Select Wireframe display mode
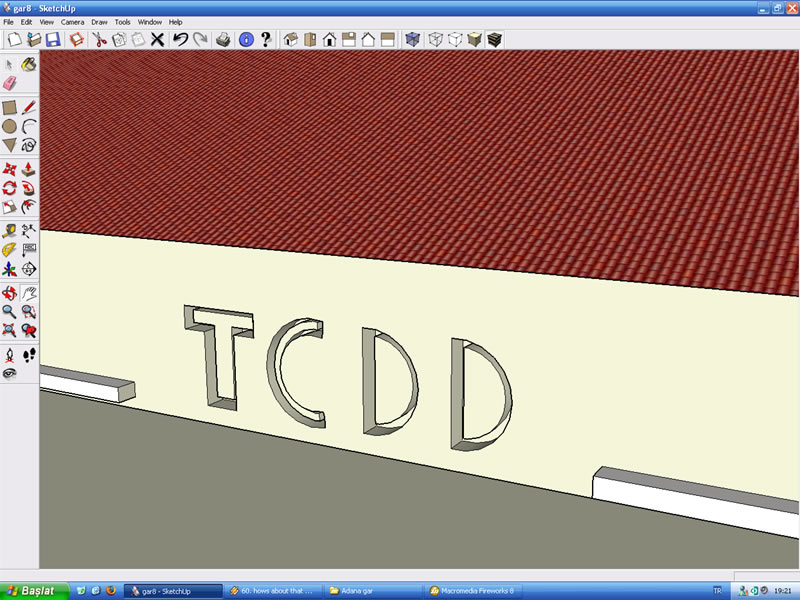Image resolution: width=800 pixels, height=600 pixels. click(435, 39)
